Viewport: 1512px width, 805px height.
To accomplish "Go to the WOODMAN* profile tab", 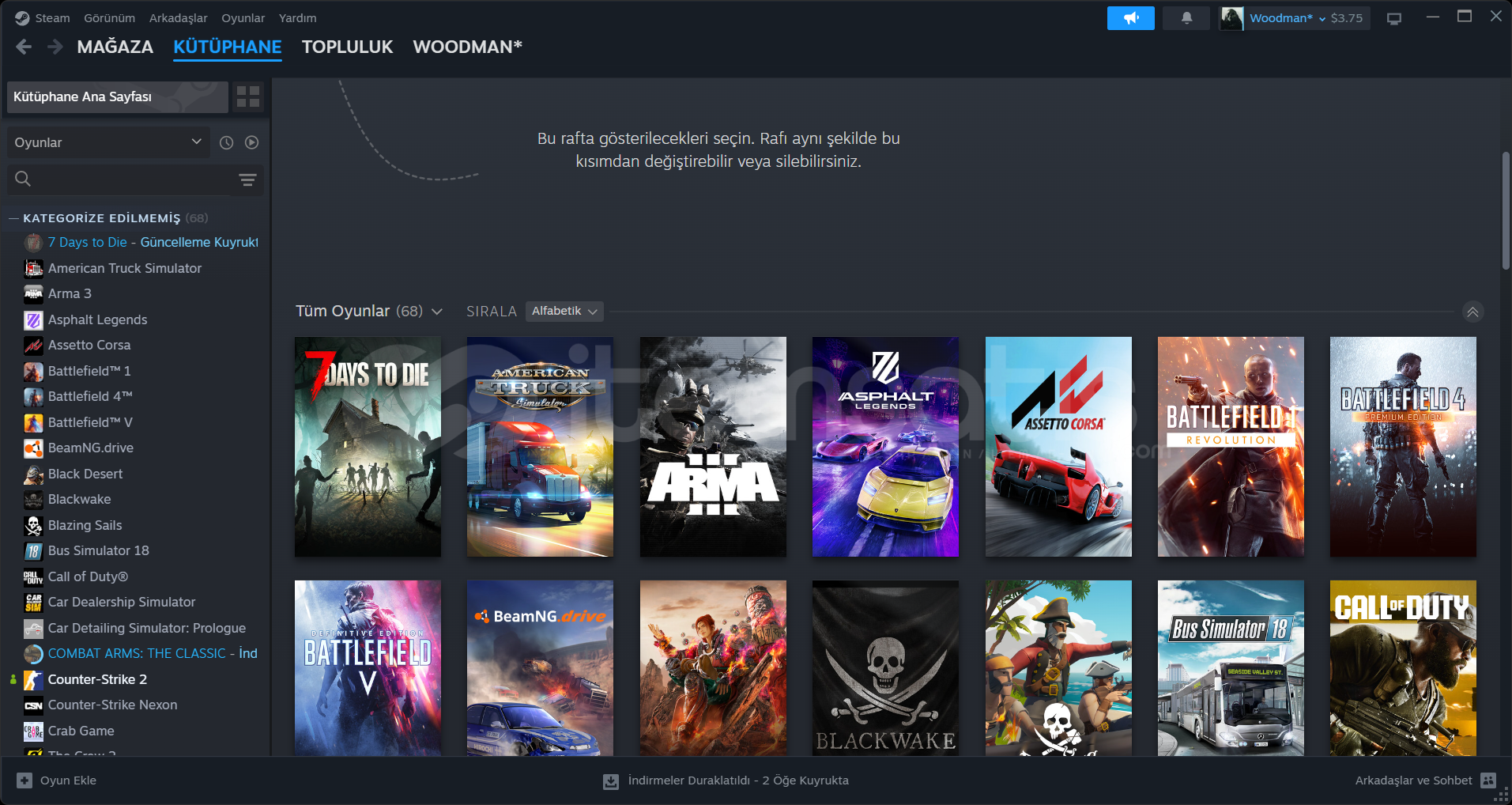I will (468, 47).
